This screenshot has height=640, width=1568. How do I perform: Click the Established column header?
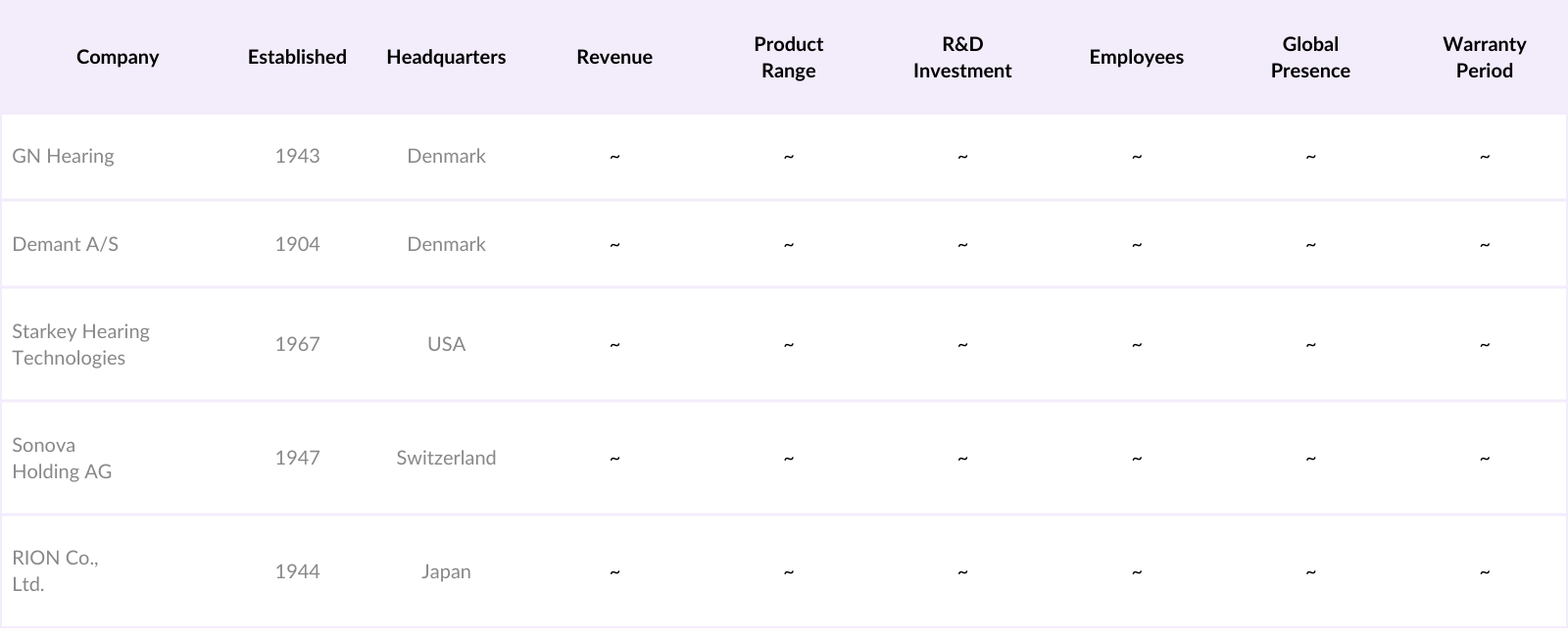[x=297, y=57]
